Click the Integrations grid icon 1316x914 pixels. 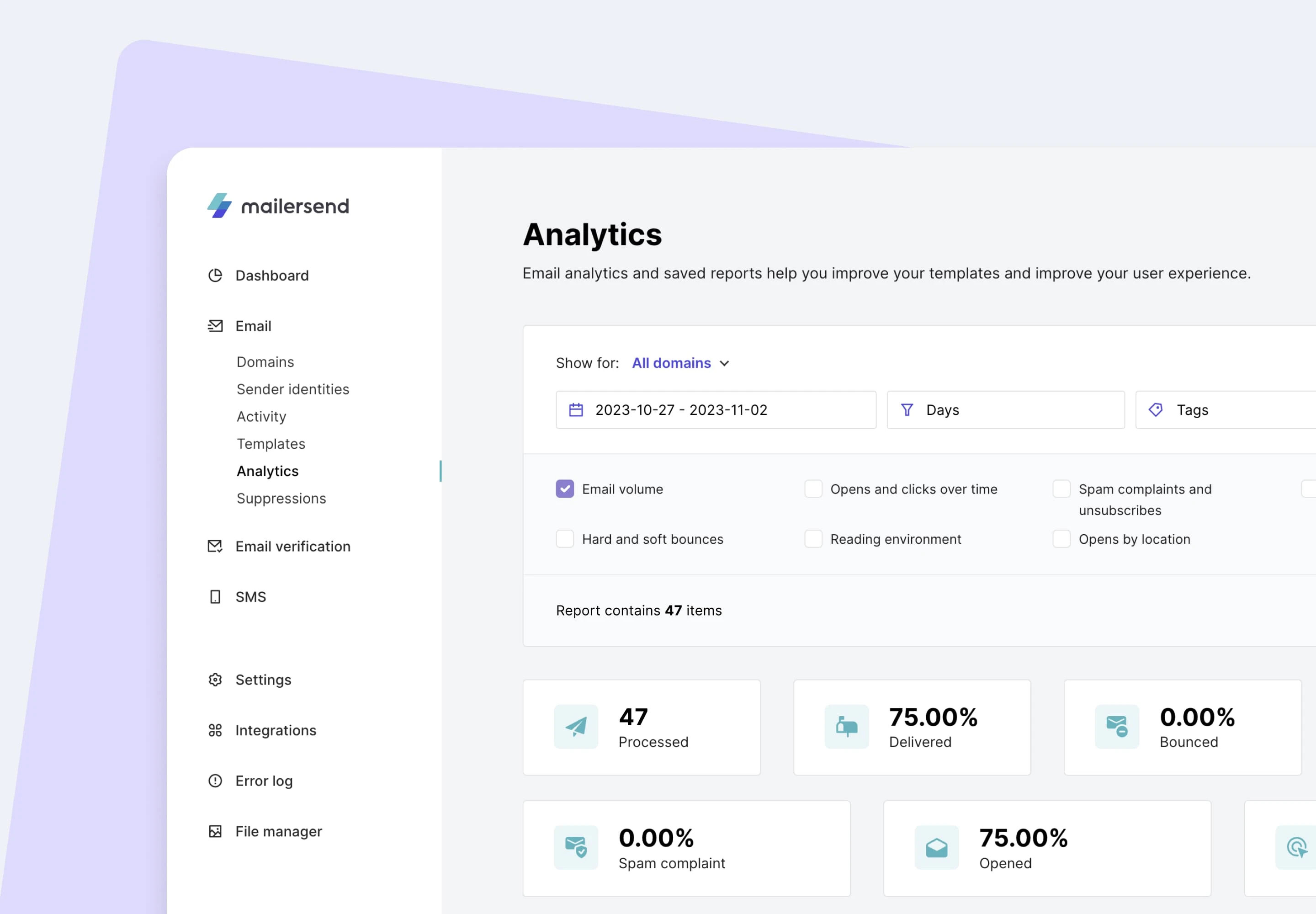[x=215, y=730]
